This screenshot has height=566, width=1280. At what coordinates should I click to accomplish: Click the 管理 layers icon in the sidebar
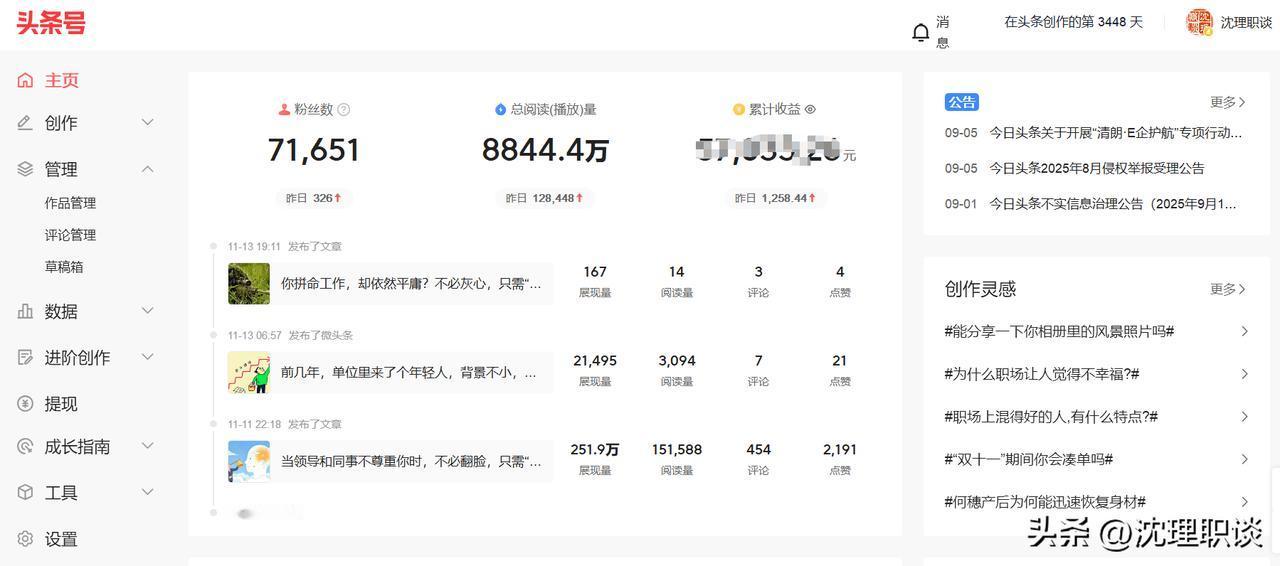pos(25,169)
